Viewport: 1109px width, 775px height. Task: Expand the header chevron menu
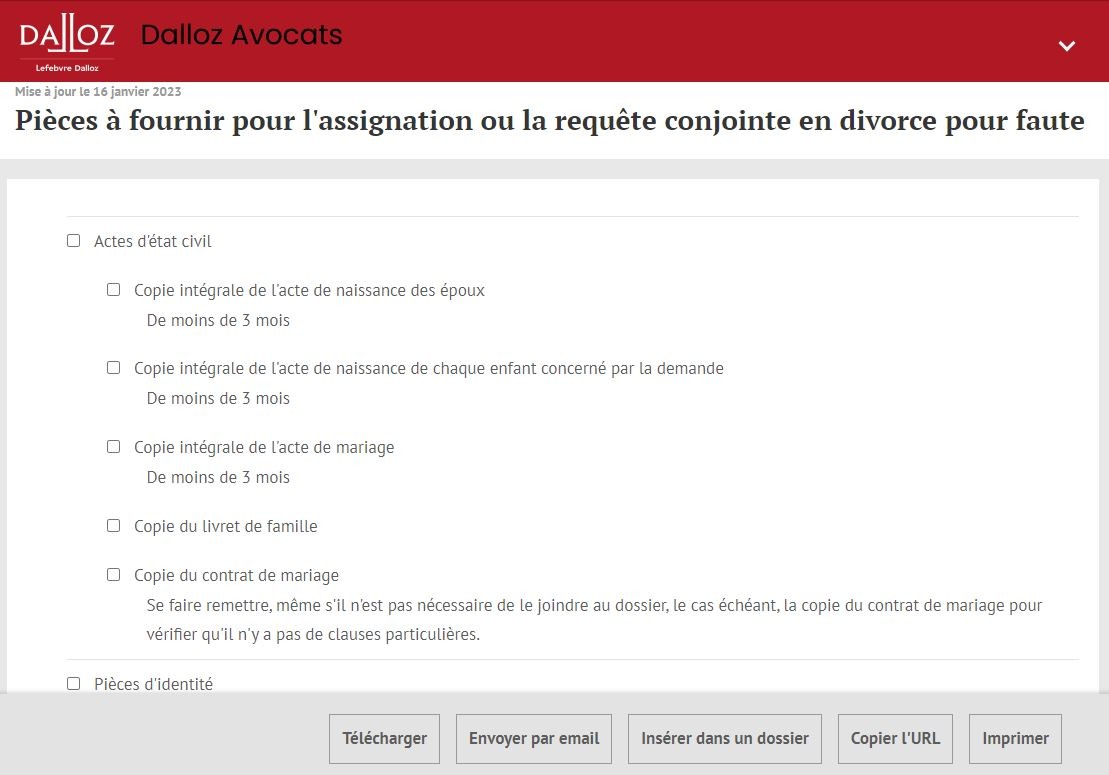[x=1067, y=46]
